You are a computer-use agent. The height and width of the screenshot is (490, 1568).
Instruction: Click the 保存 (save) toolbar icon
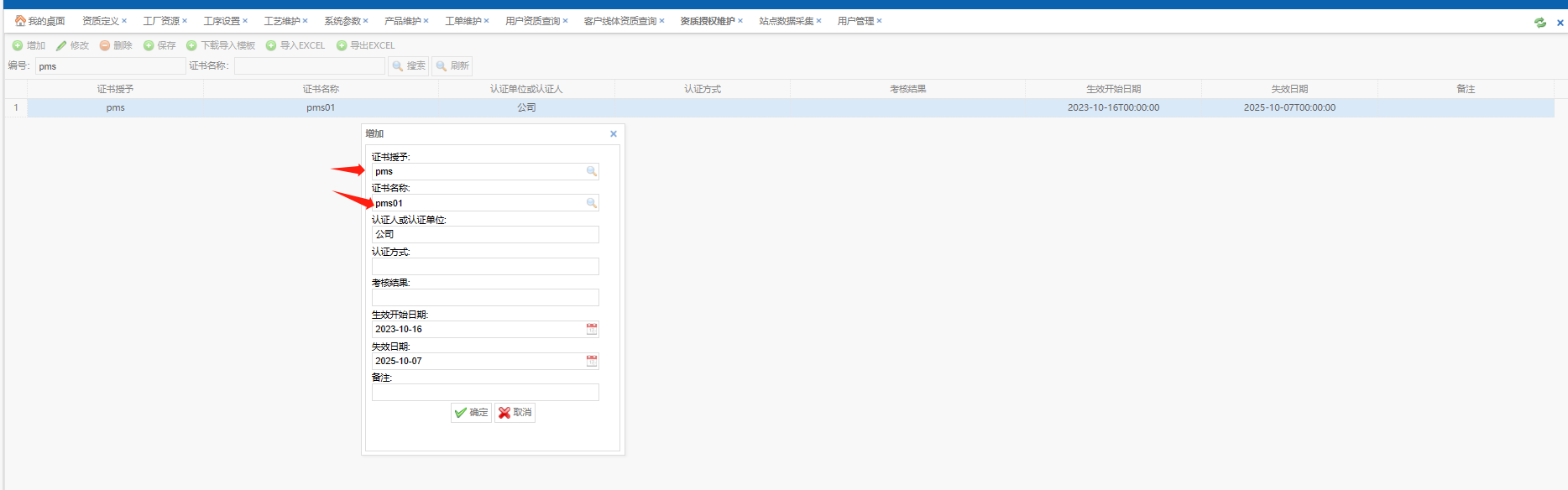(x=149, y=45)
